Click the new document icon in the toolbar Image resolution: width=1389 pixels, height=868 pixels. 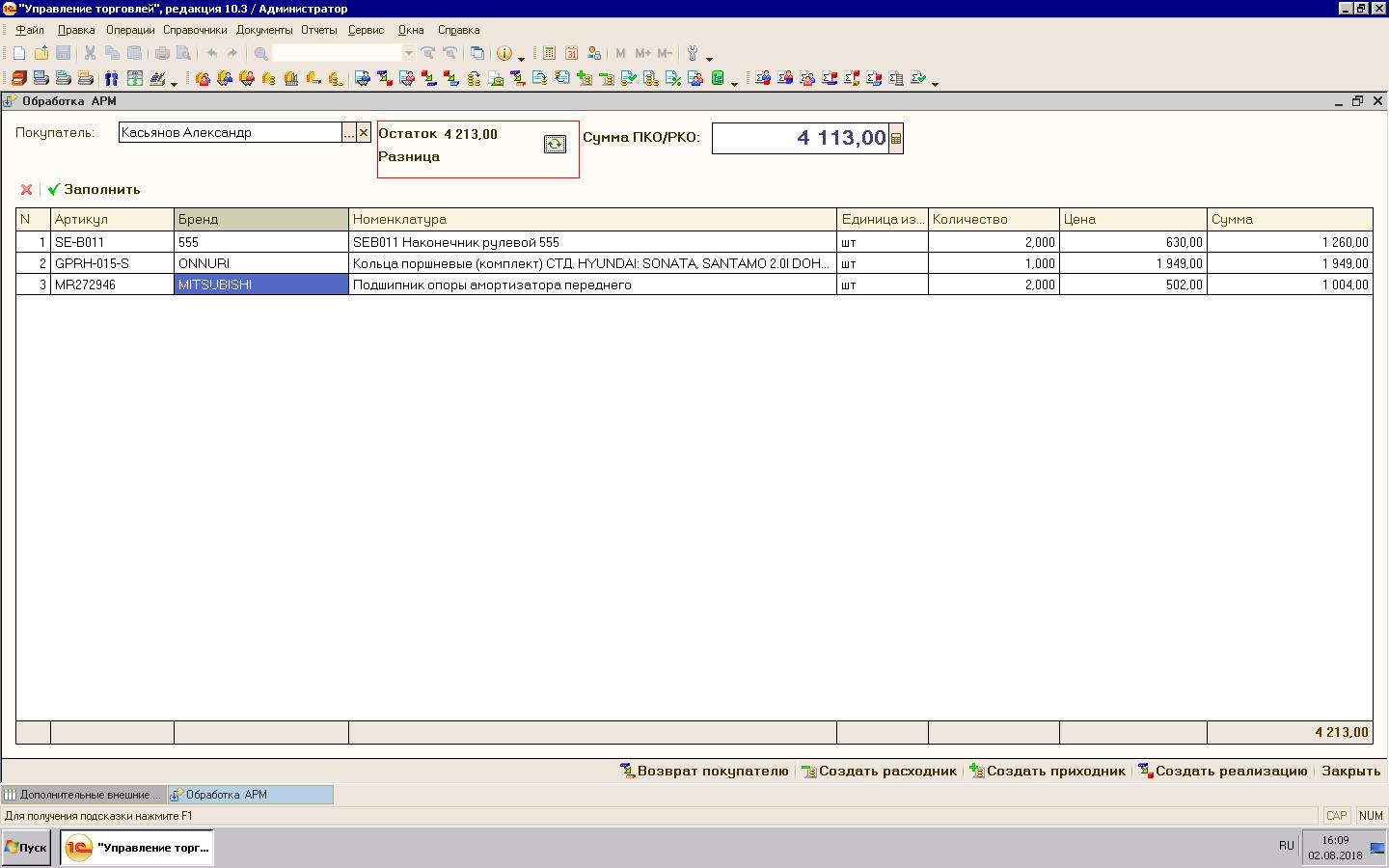tap(18, 54)
